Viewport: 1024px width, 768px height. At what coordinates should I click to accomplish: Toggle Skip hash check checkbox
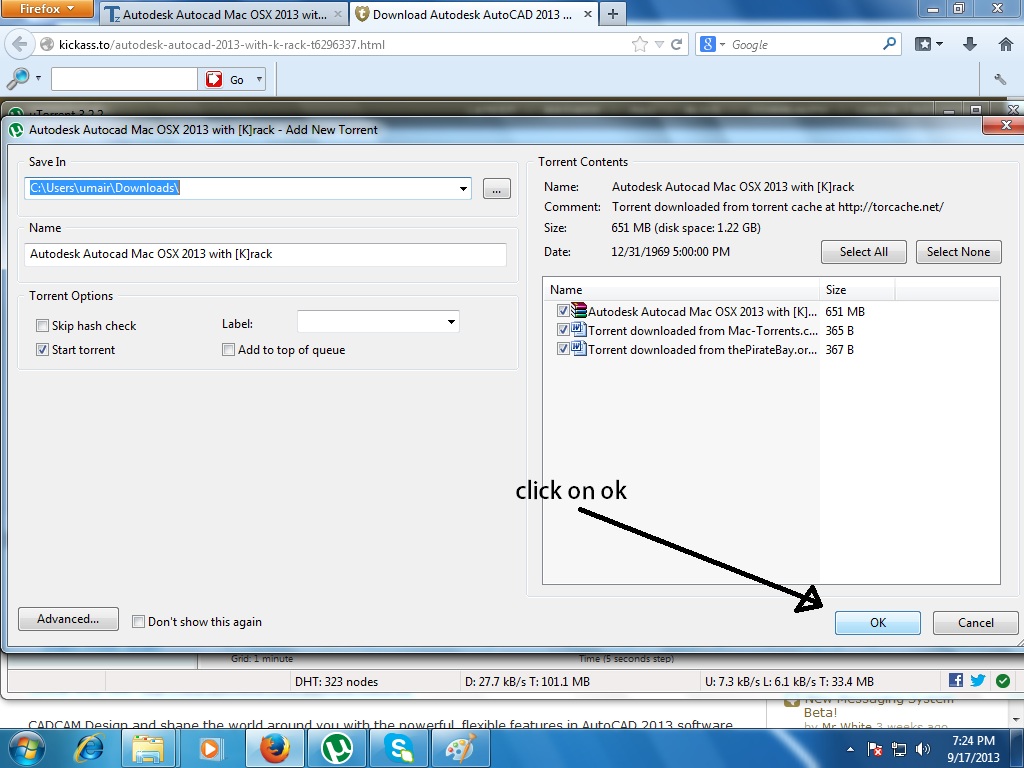(42, 325)
